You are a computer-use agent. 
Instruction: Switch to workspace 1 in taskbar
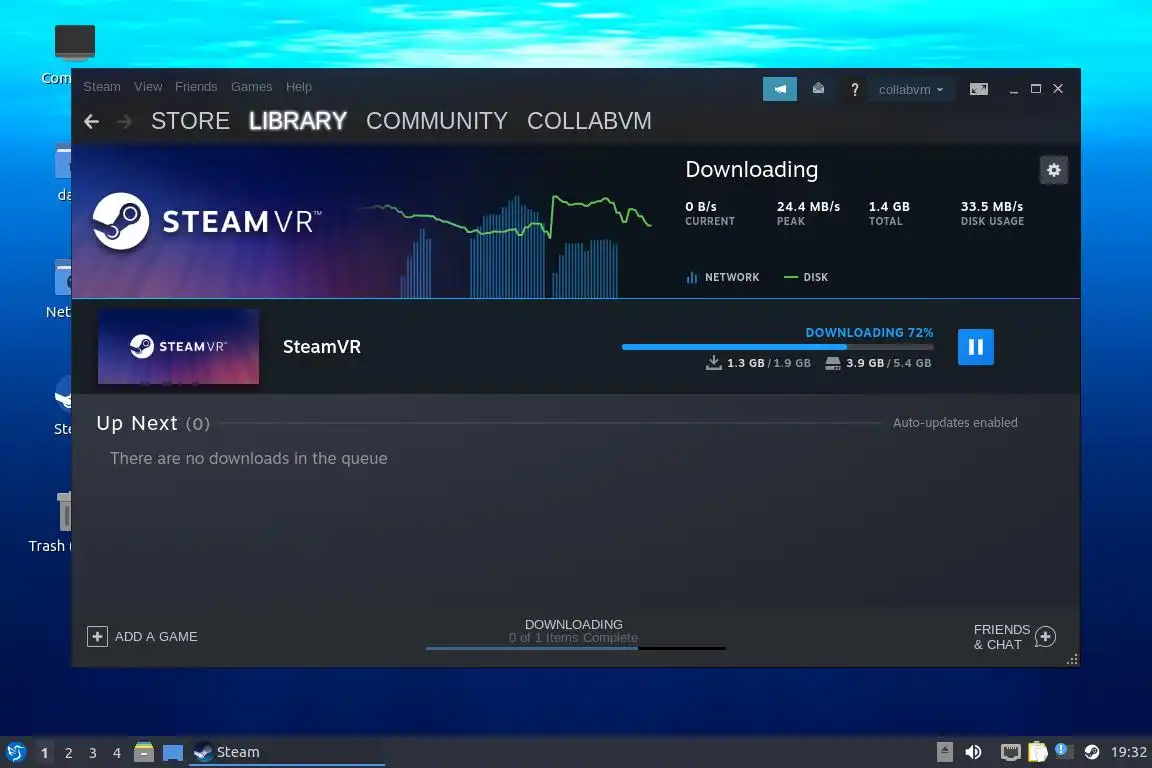[44, 753]
